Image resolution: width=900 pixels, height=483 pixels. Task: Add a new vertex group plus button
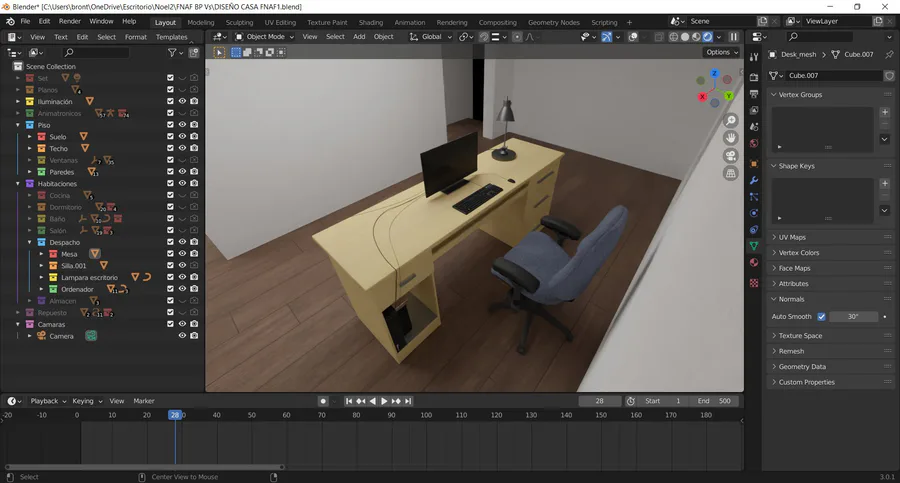[x=885, y=112]
